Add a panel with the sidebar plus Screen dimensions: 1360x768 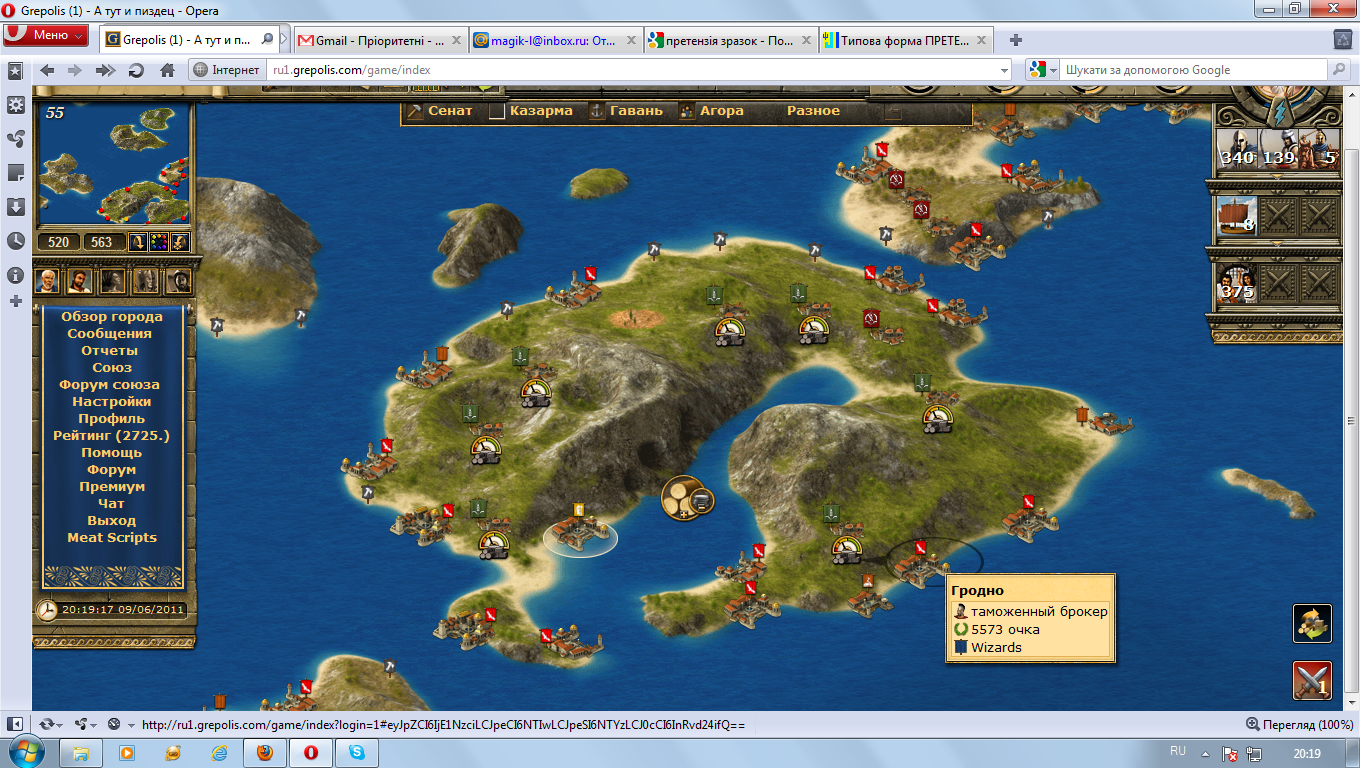15,301
